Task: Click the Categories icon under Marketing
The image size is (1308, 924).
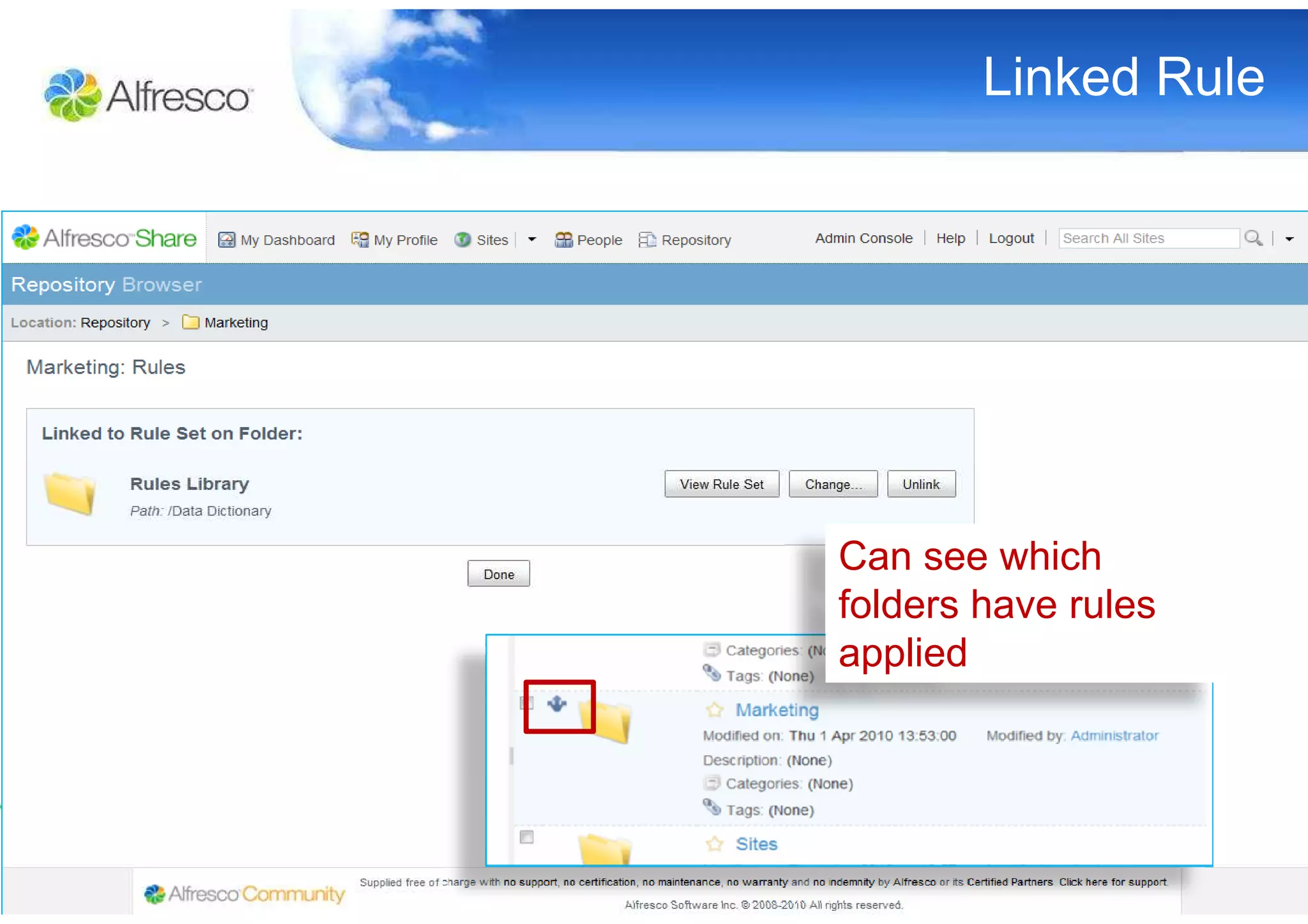Action: (711, 783)
